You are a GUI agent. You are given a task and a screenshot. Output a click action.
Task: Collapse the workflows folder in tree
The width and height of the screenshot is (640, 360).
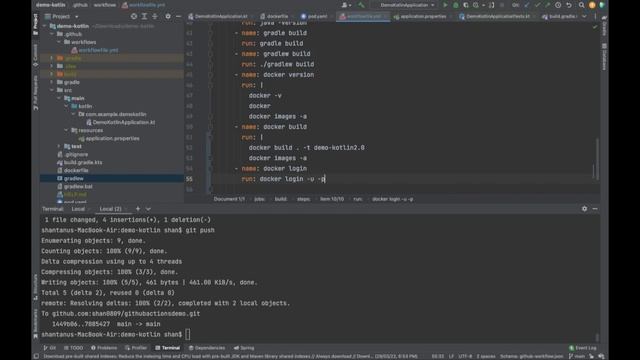pos(59,42)
